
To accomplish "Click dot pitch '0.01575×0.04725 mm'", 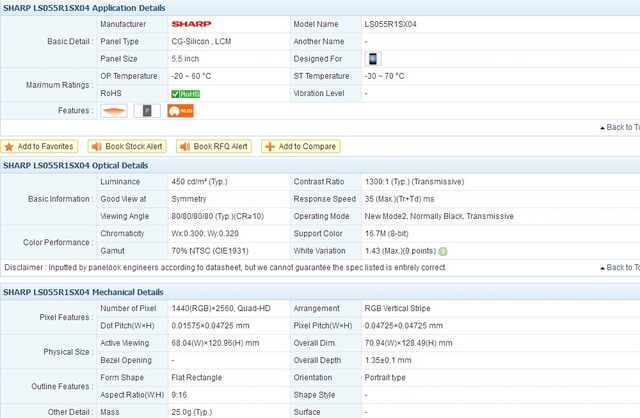I will click(x=211, y=326).
